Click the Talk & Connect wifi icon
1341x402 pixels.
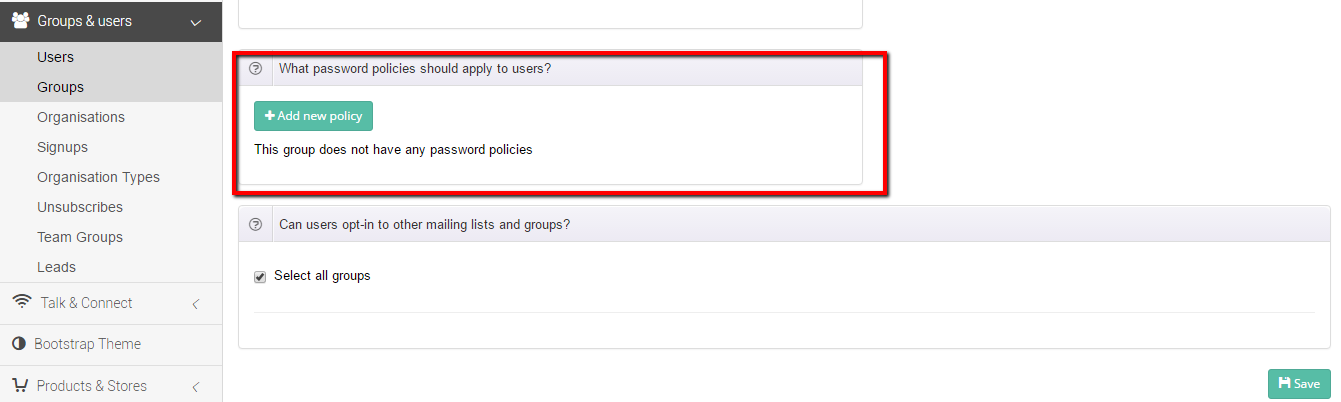21,303
